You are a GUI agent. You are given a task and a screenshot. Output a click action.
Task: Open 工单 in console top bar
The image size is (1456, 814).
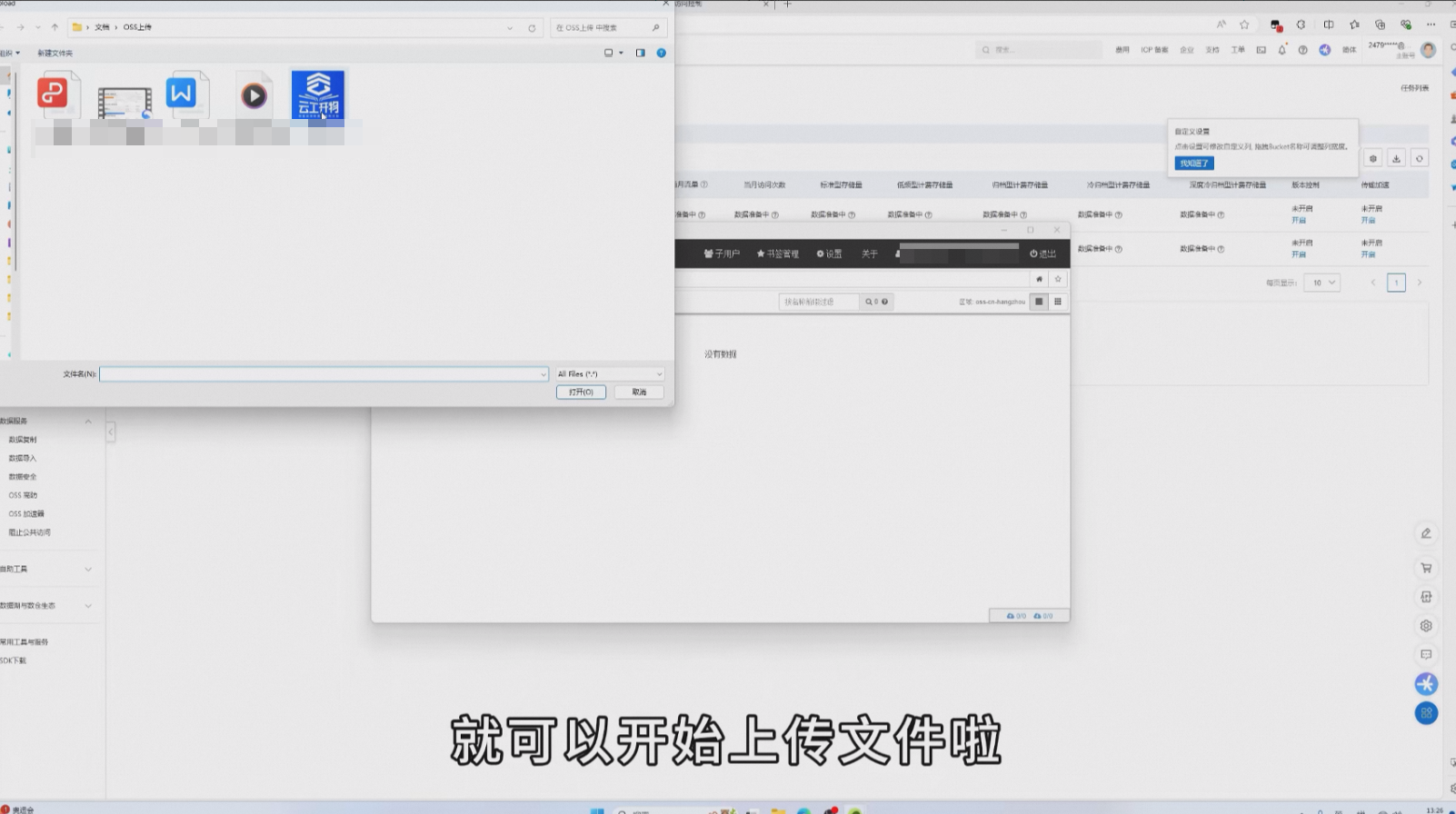(1238, 50)
